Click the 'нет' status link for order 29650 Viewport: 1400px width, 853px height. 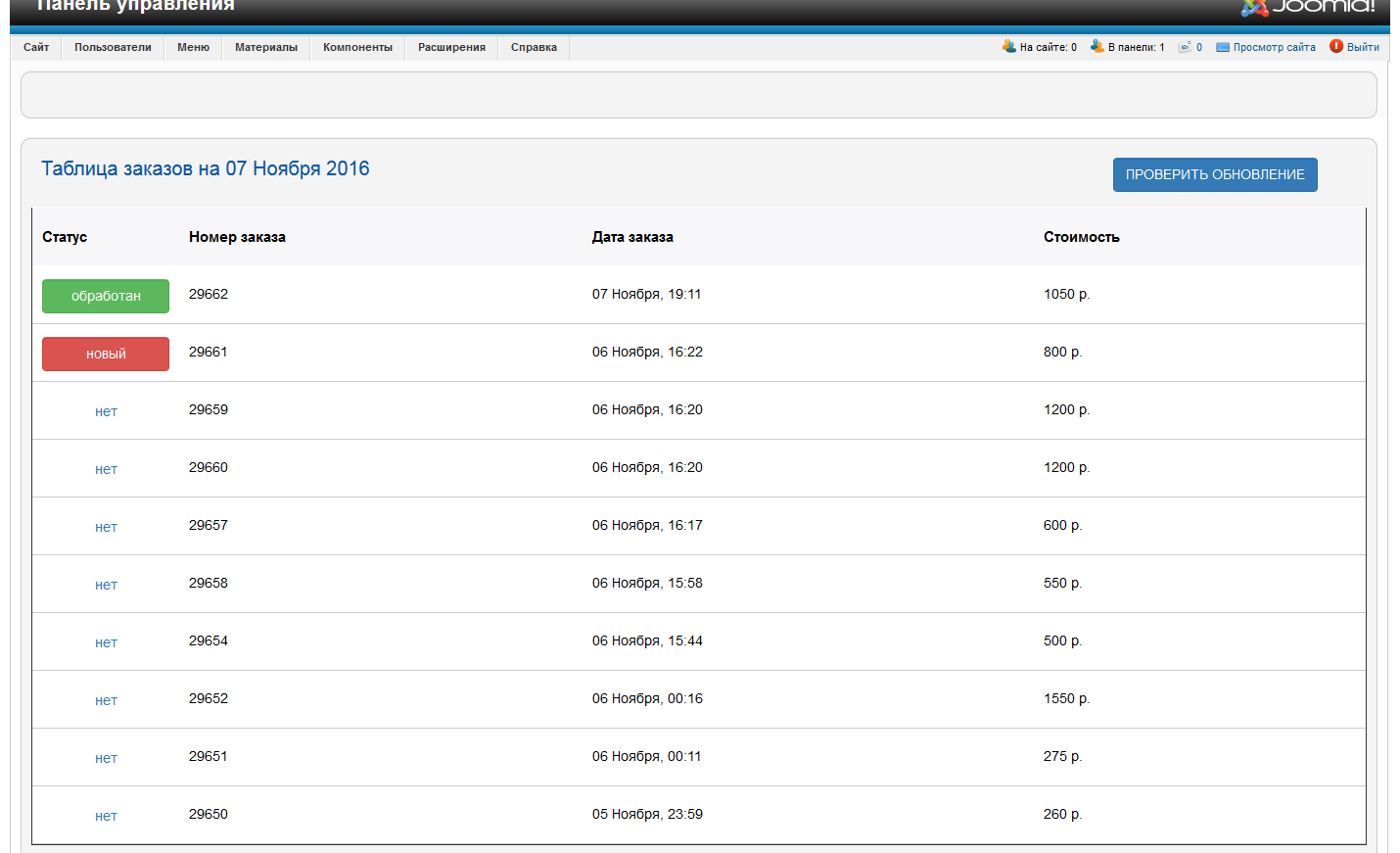[x=106, y=816]
